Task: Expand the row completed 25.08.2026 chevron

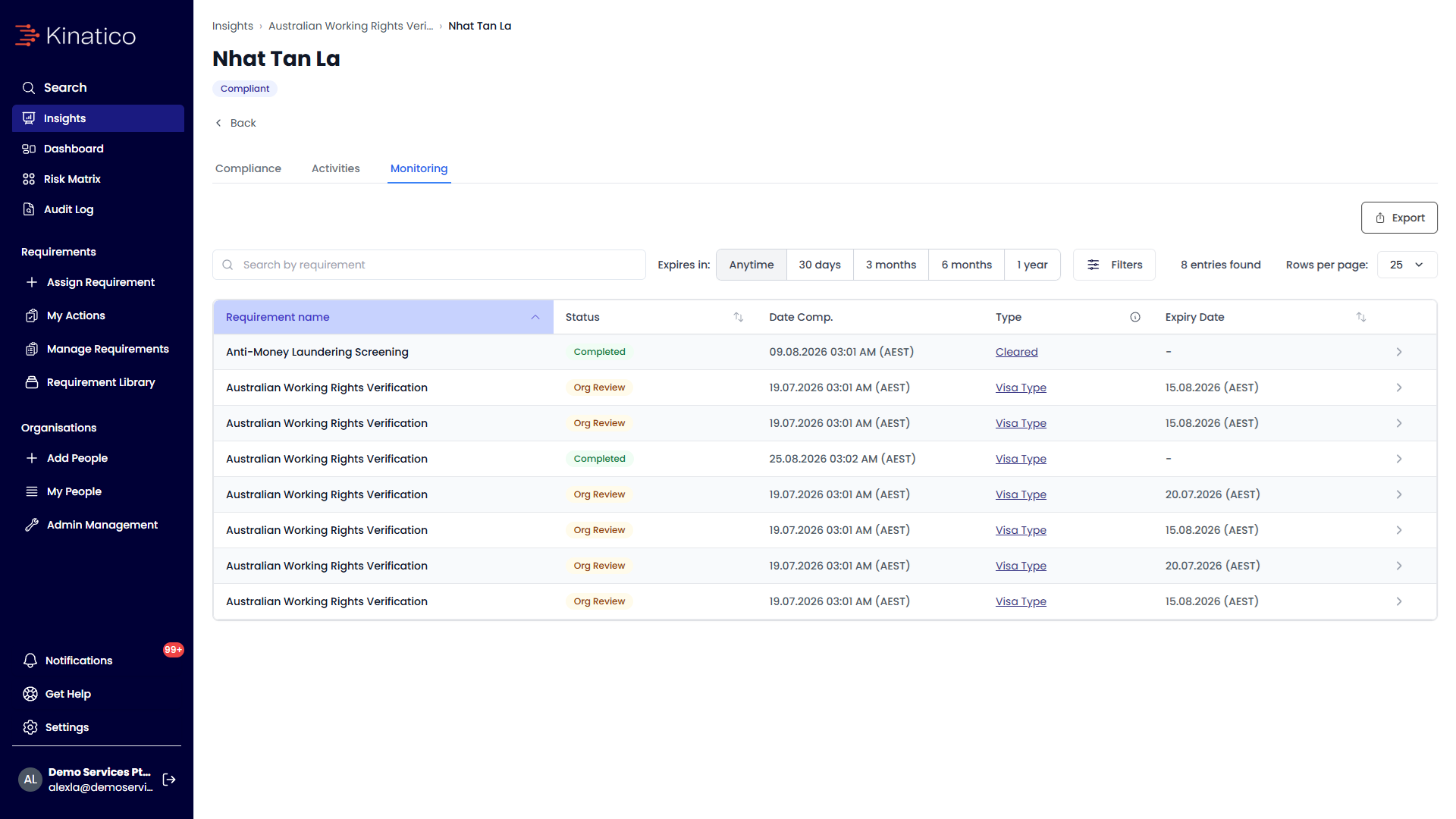Action: pyautogui.click(x=1399, y=459)
